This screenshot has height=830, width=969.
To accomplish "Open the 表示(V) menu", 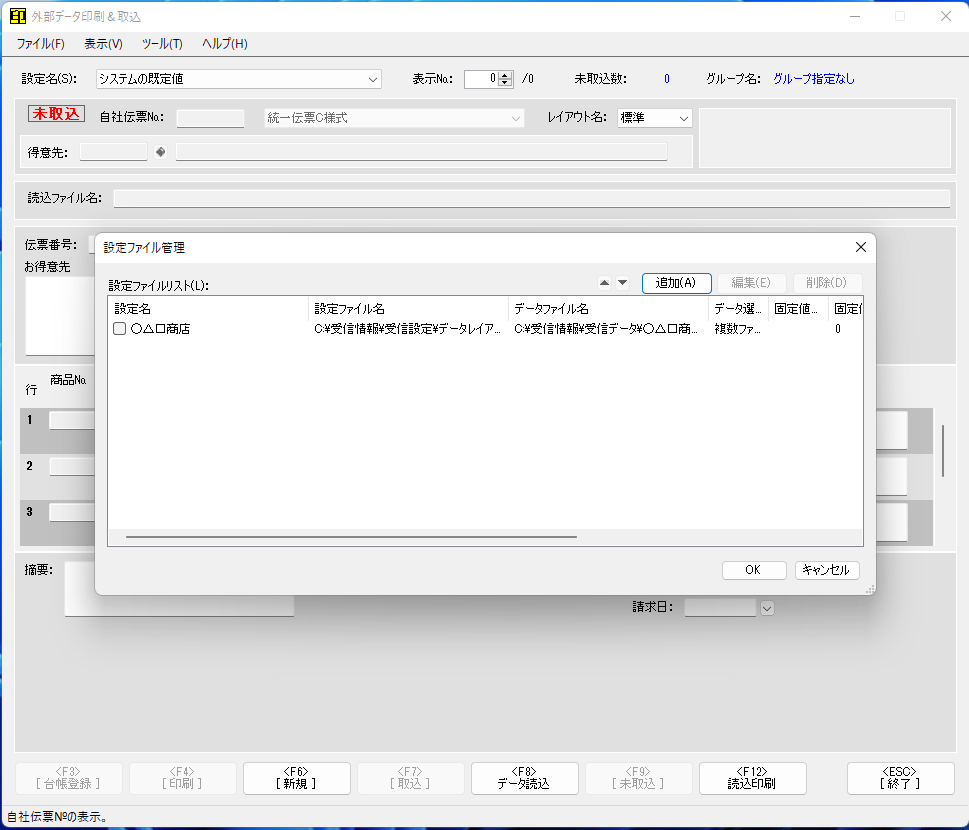I will (x=103, y=44).
